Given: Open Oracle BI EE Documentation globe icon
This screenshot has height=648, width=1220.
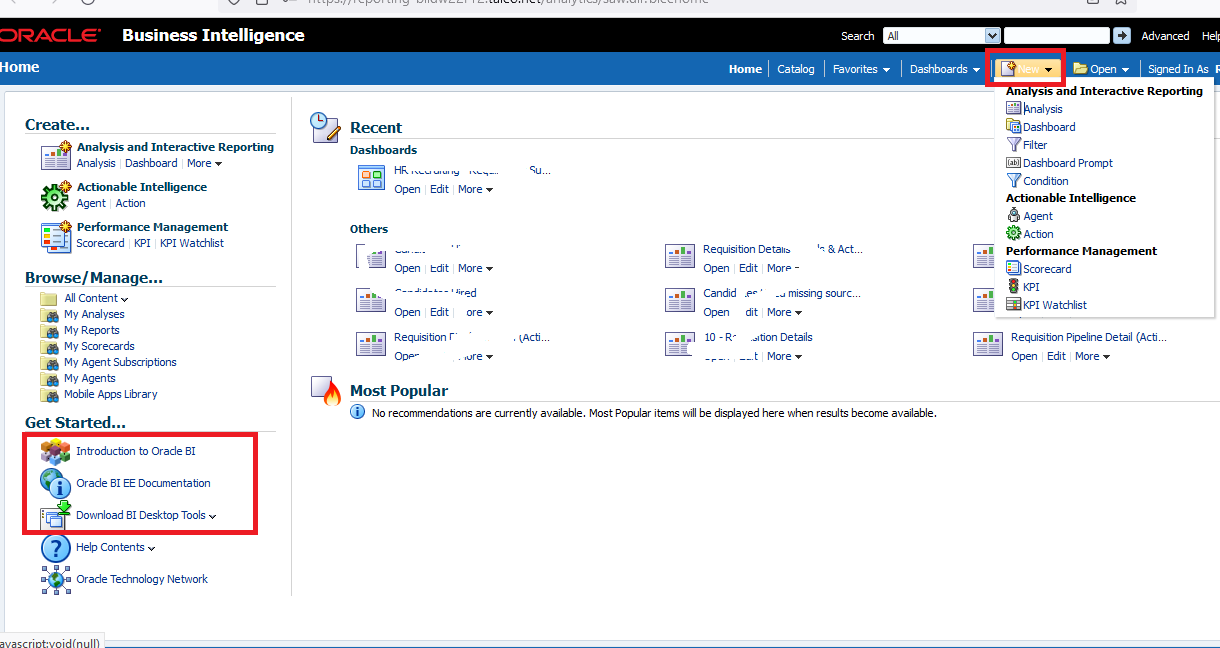Looking at the screenshot, I should pos(55,483).
